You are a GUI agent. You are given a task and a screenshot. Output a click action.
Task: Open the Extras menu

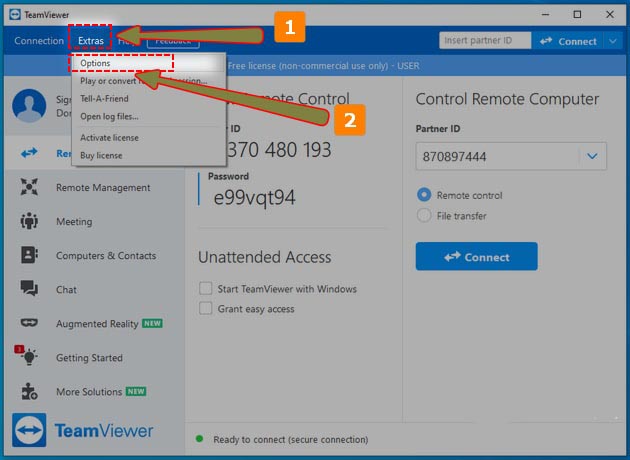pyautogui.click(x=91, y=41)
